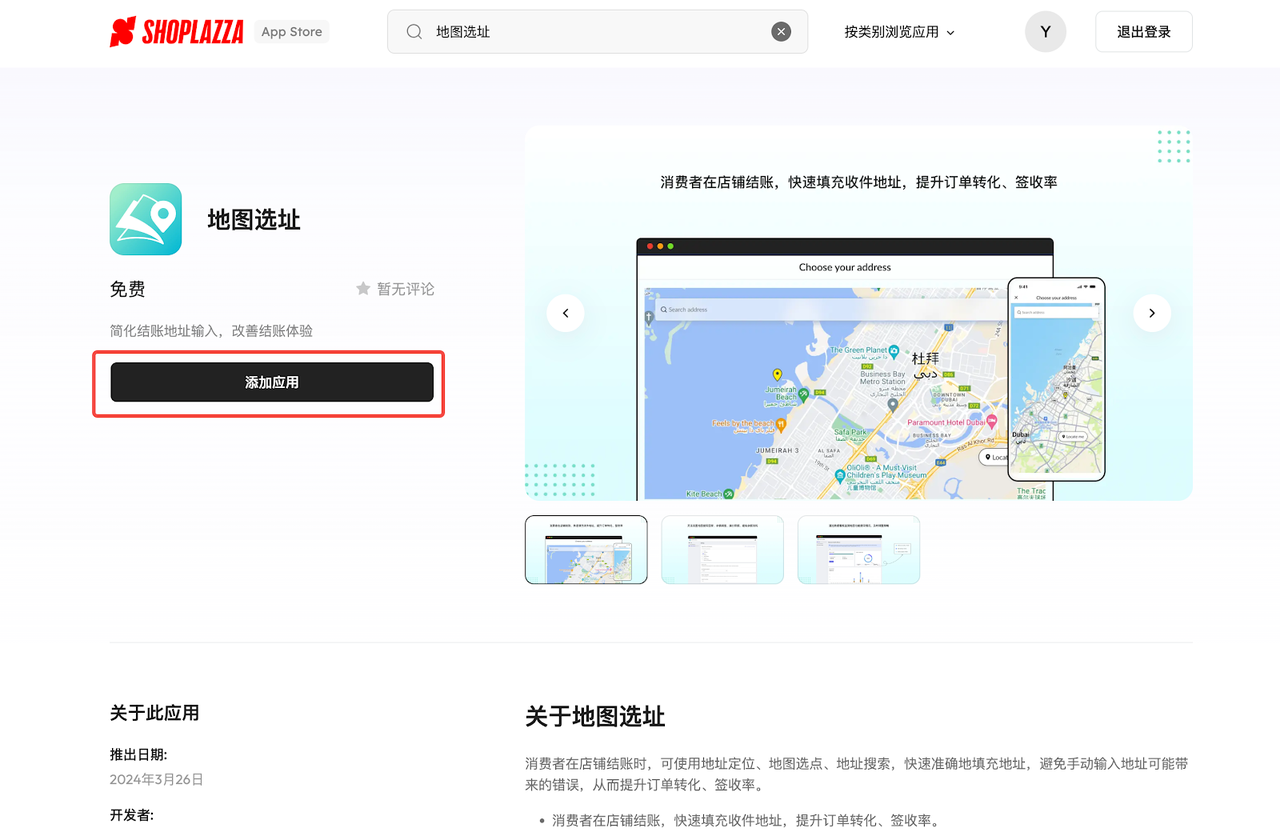Click the App Store label beside the logo

[x=291, y=31]
